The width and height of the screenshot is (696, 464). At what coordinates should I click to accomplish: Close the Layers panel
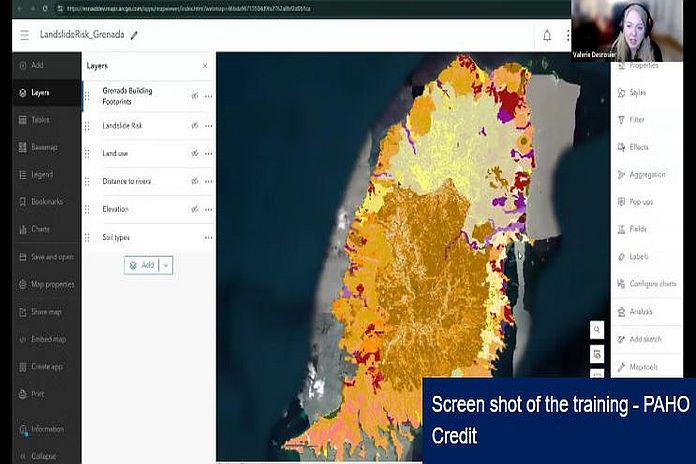tap(205, 66)
